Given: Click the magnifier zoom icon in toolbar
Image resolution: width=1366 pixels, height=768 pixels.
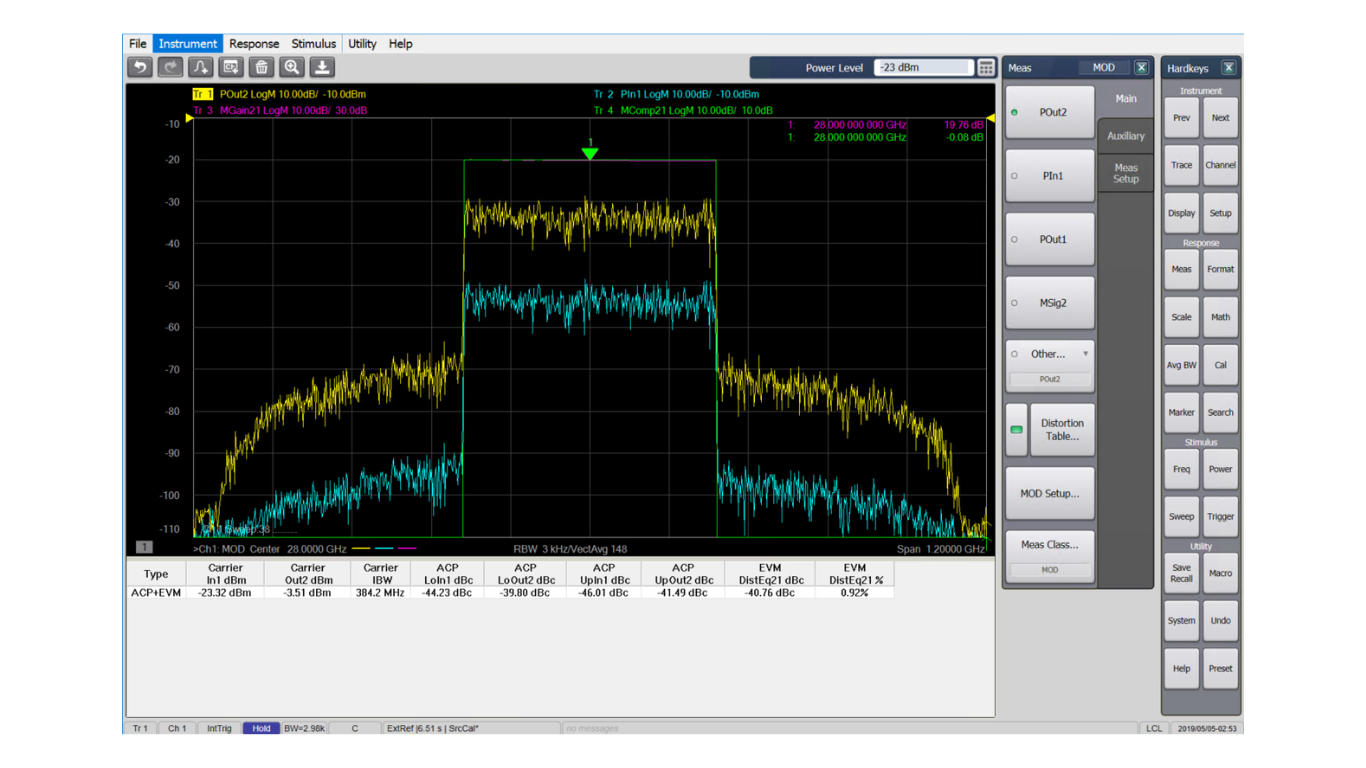Looking at the screenshot, I should point(292,67).
